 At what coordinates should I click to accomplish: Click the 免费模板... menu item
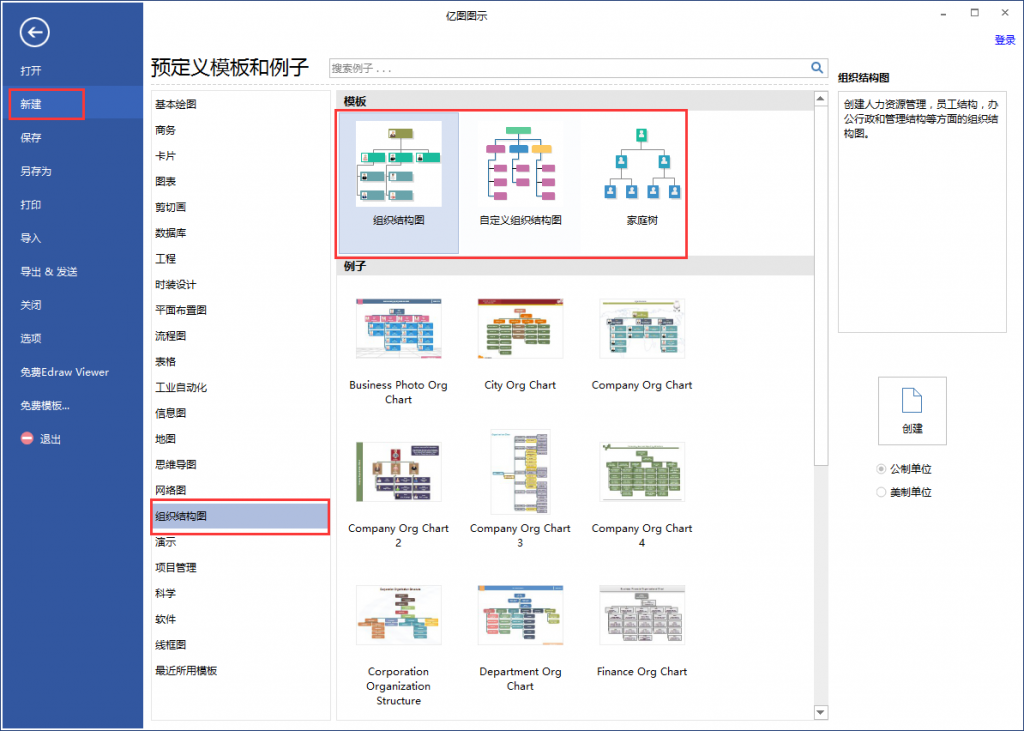pos(45,405)
